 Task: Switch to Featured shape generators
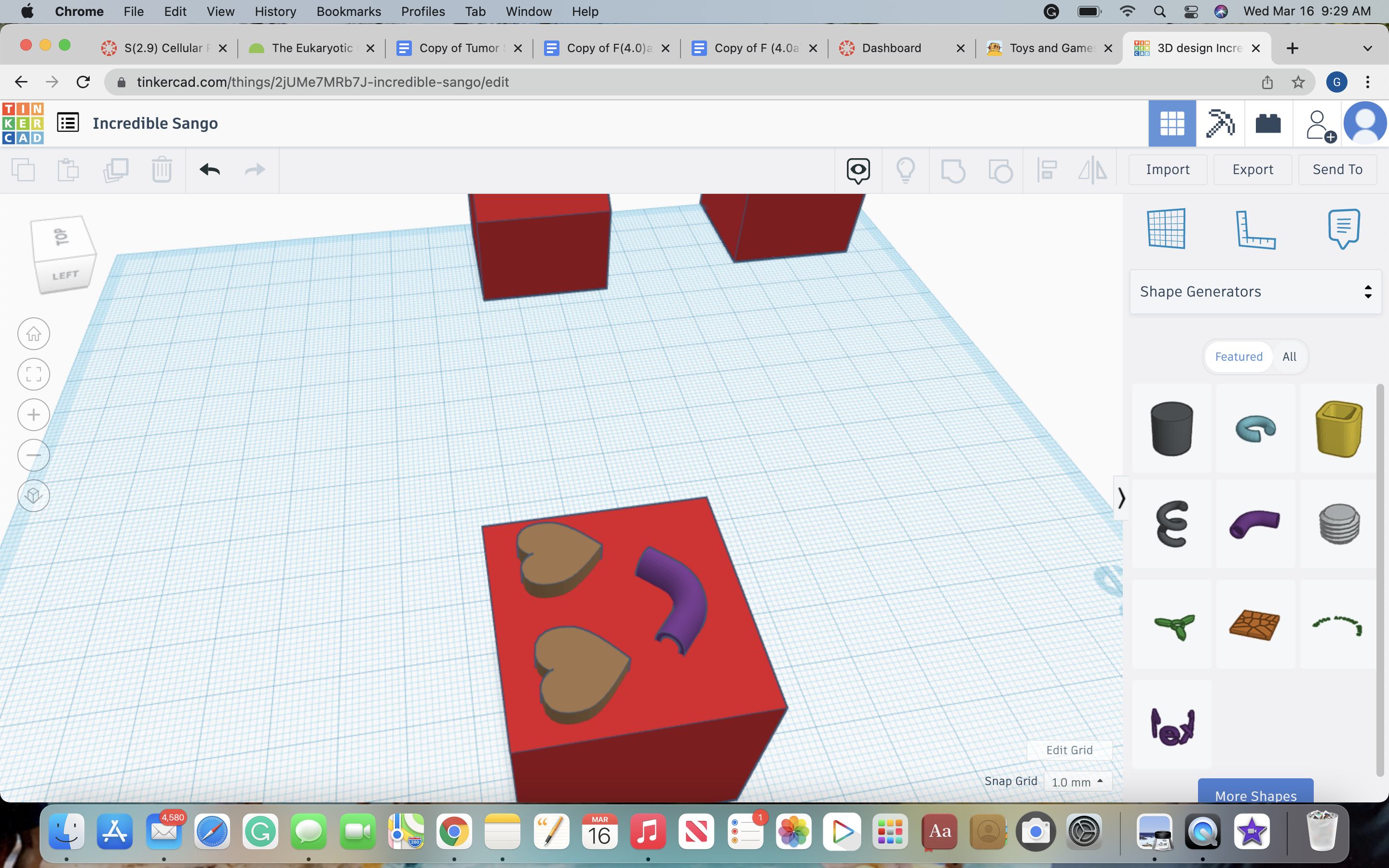1239,356
